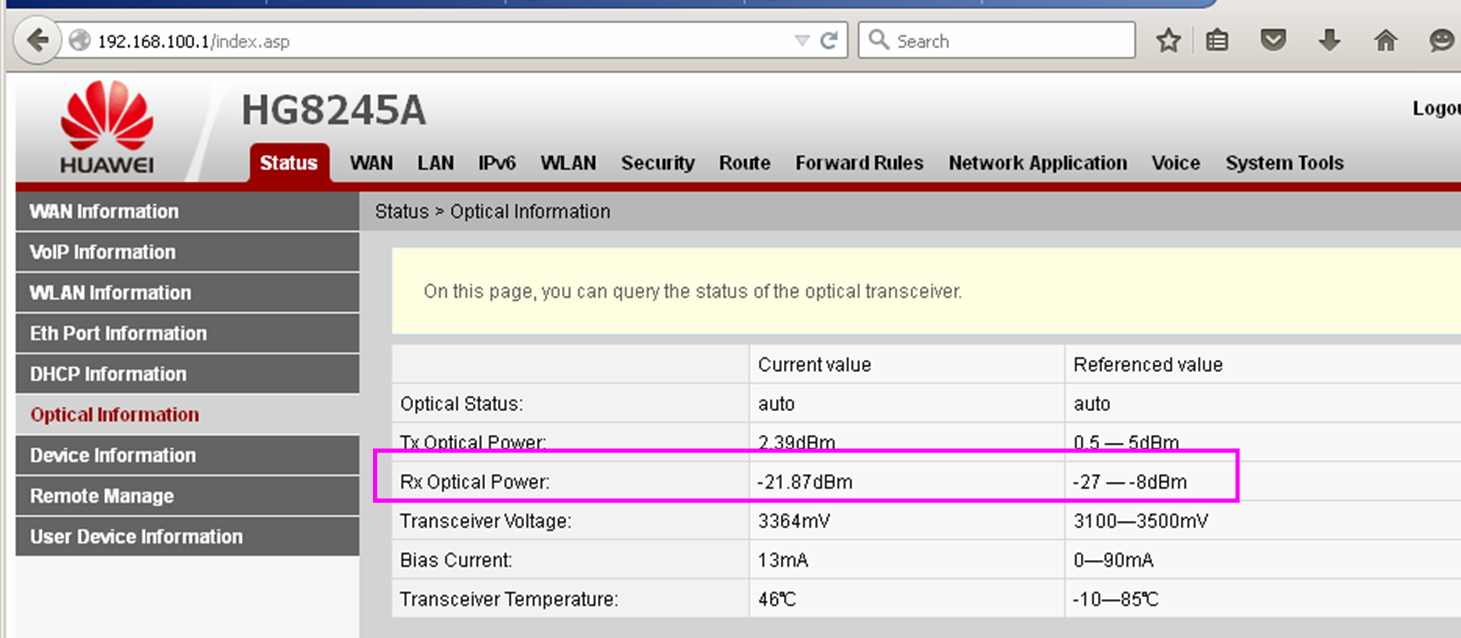Click the Pocket save icon

click(x=1272, y=41)
